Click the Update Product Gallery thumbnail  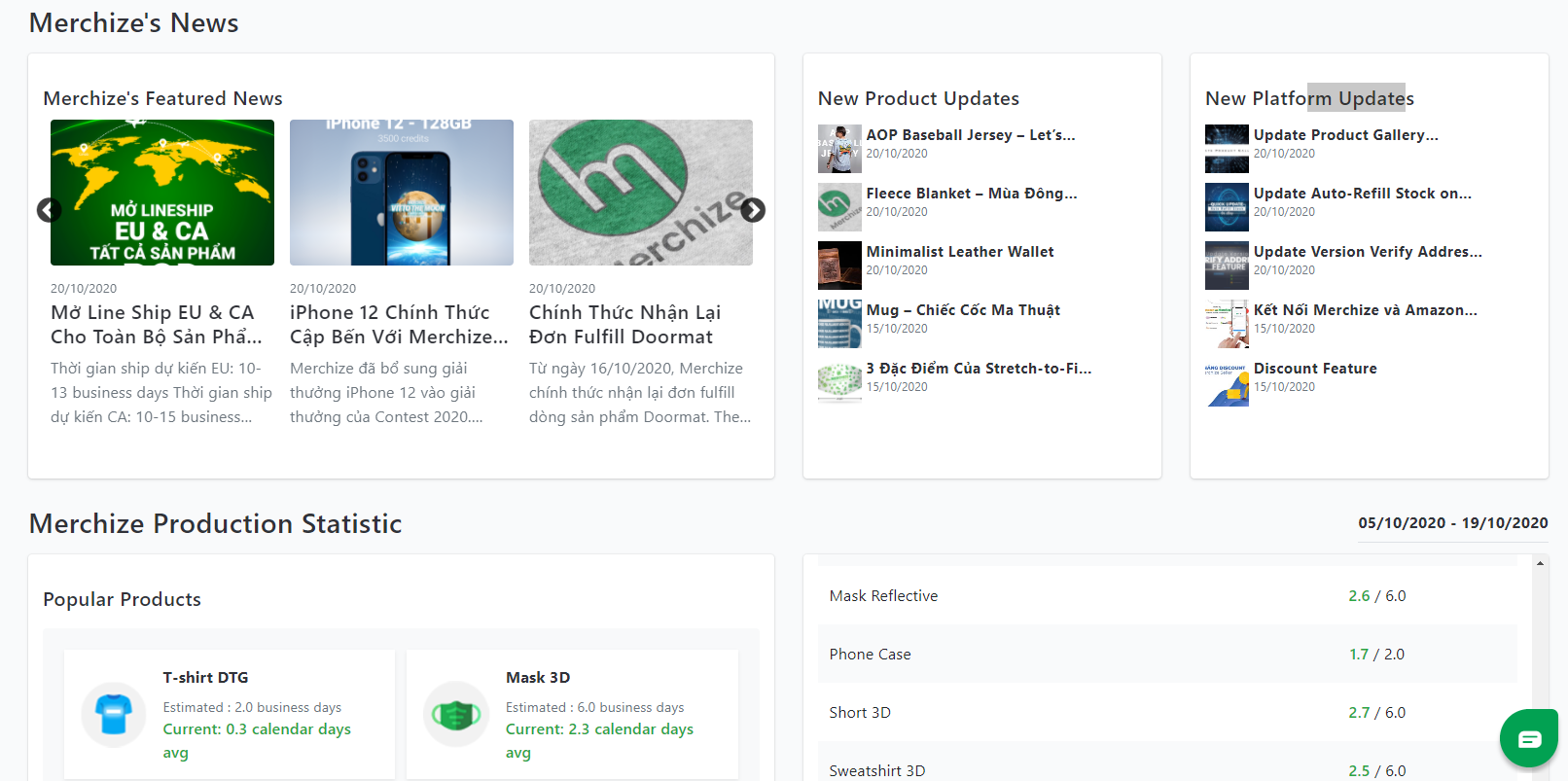click(1227, 149)
